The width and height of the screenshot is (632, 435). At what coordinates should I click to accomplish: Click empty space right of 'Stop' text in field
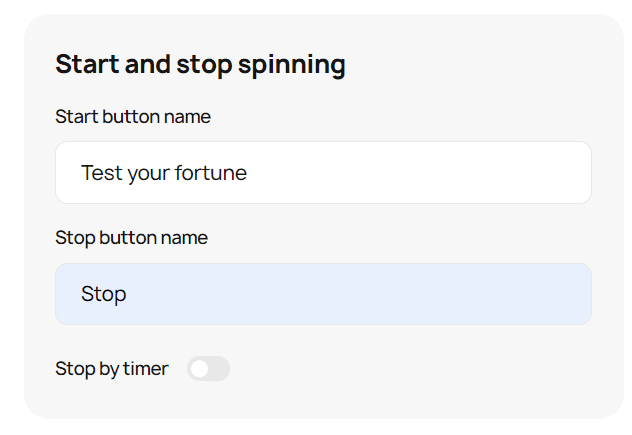(355, 294)
